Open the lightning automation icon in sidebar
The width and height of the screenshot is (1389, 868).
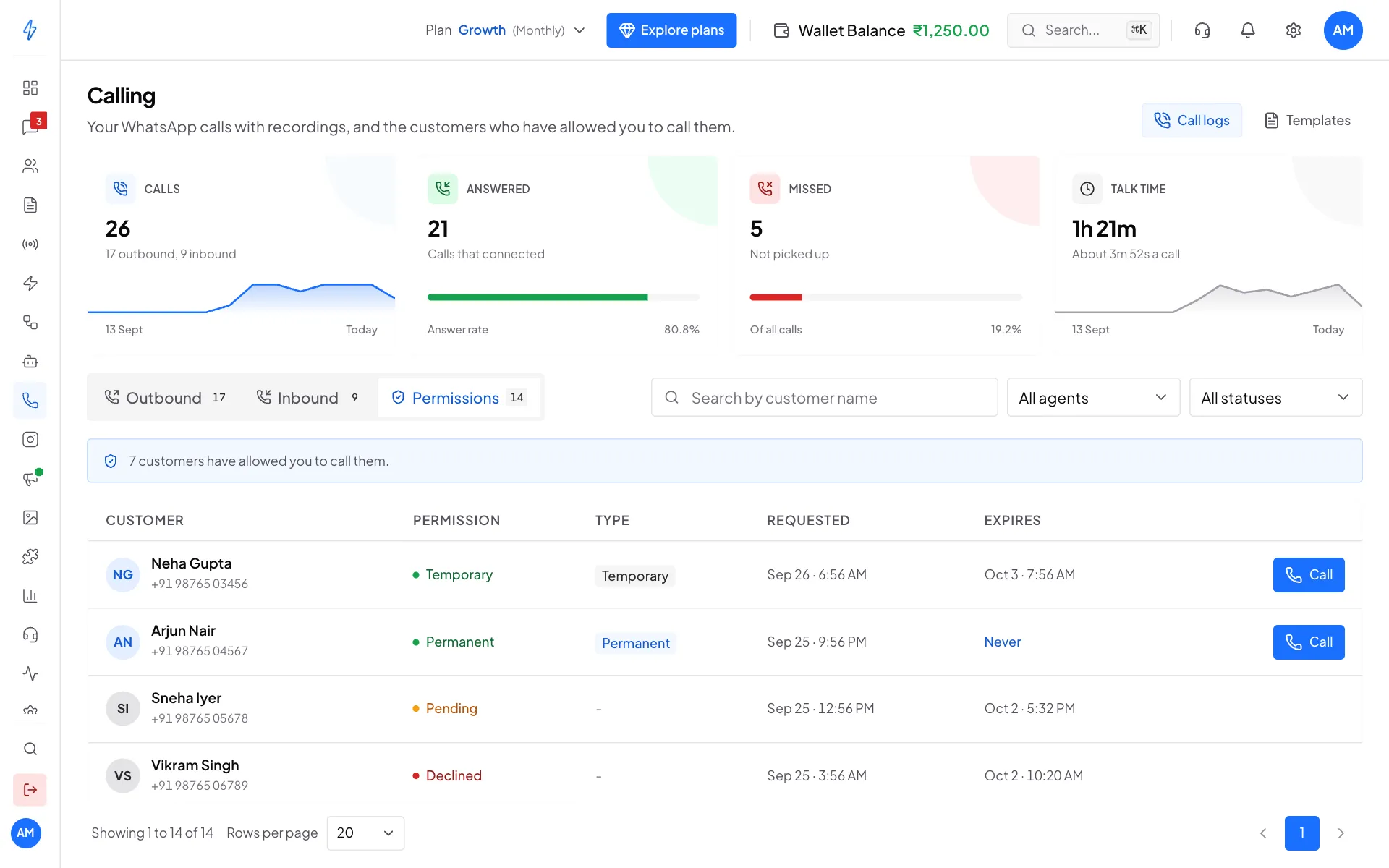(30, 283)
